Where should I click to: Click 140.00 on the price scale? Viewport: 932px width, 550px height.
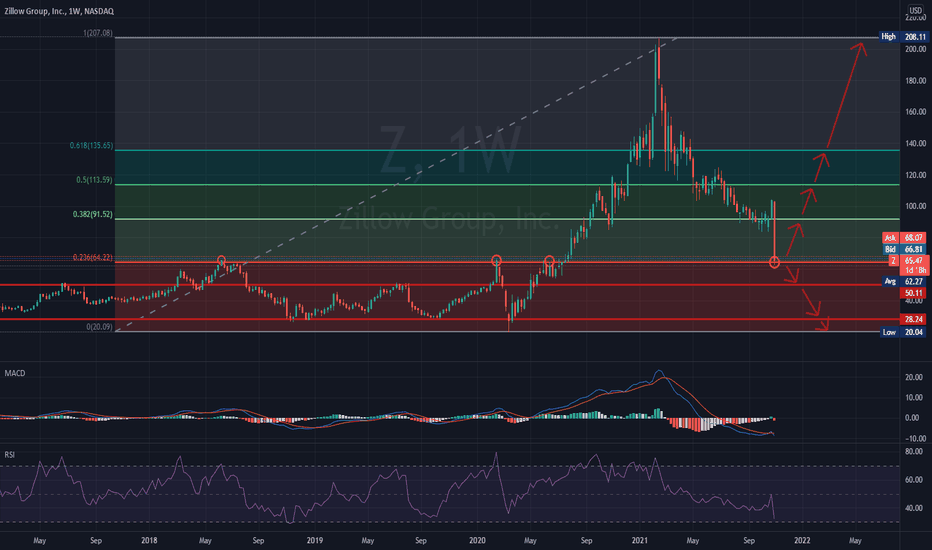(915, 143)
